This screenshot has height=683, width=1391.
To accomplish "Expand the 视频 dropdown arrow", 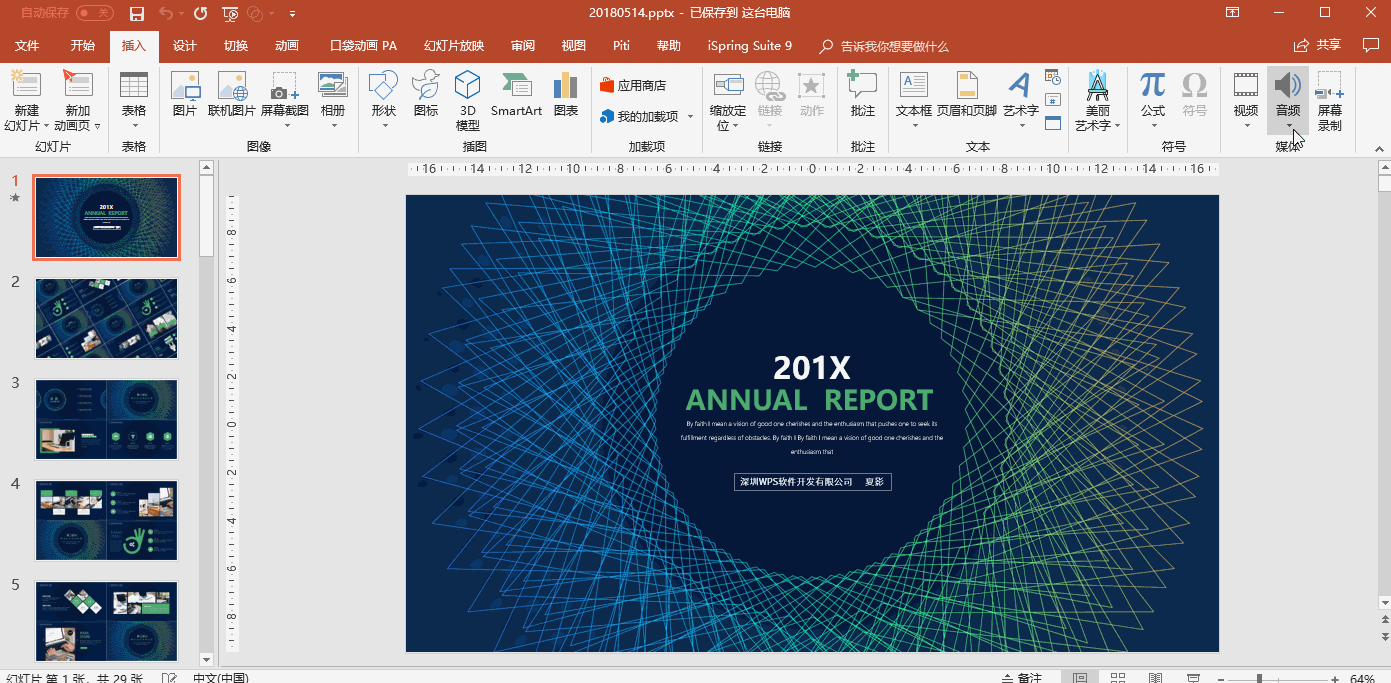I will (x=1246, y=126).
